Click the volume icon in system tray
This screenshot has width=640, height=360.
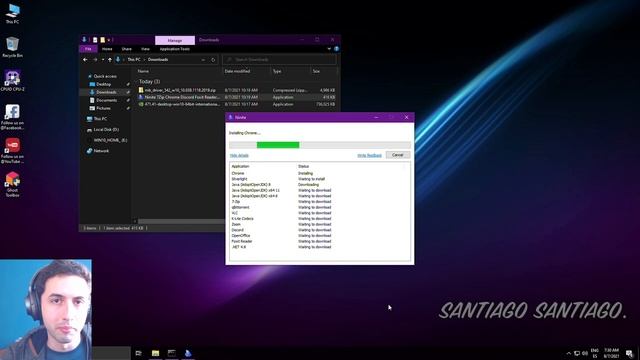[x=584, y=353]
